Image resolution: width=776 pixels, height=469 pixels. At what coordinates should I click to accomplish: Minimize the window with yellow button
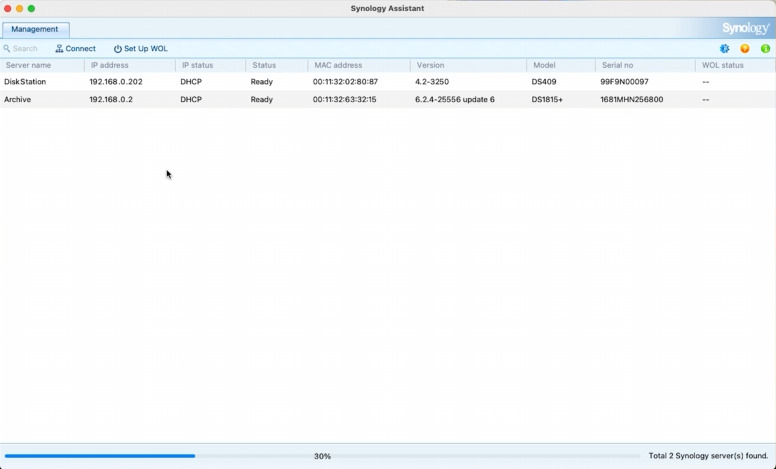[x=19, y=8]
